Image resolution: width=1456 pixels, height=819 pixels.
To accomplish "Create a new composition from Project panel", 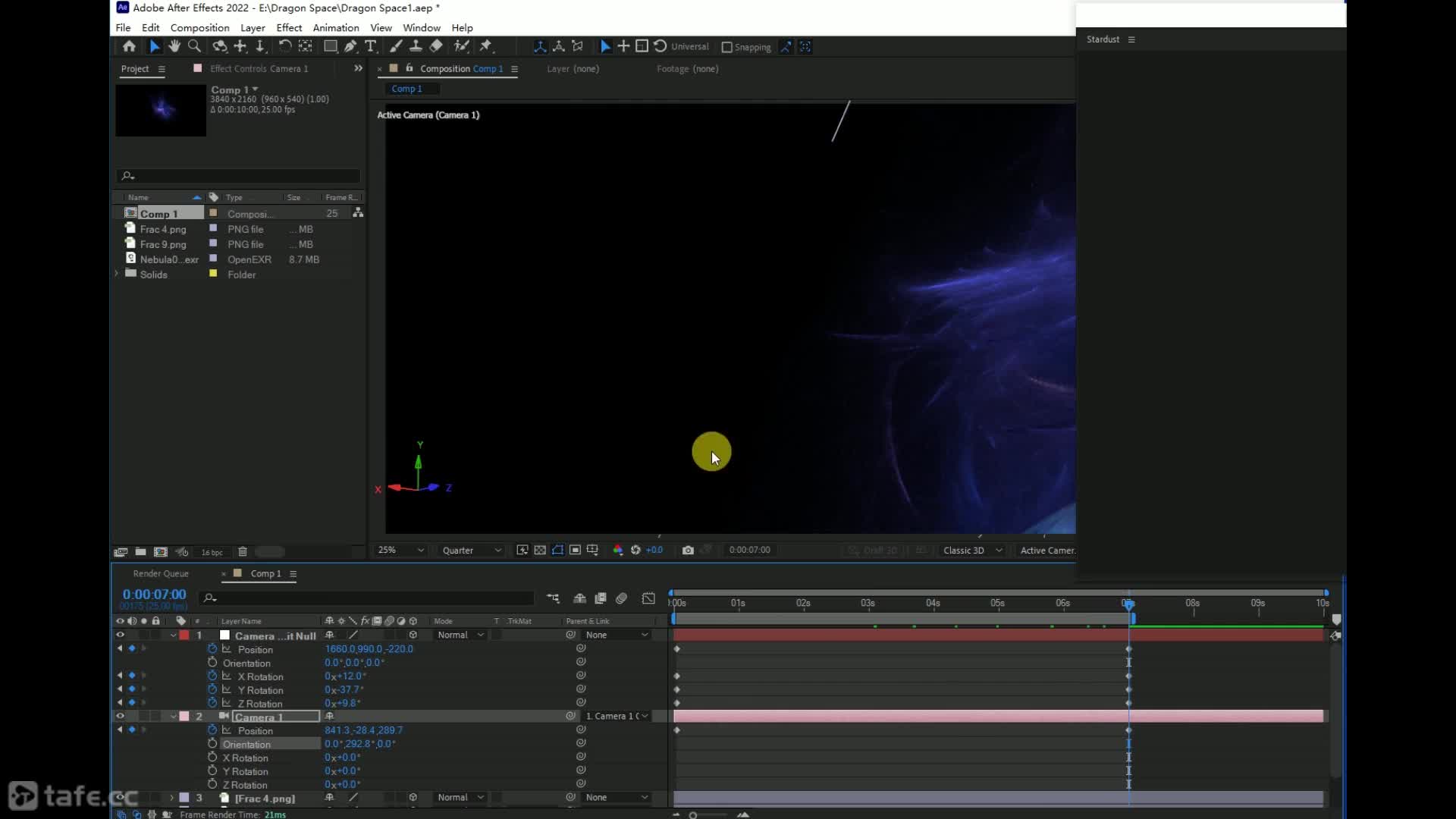I will click(161, 552).
